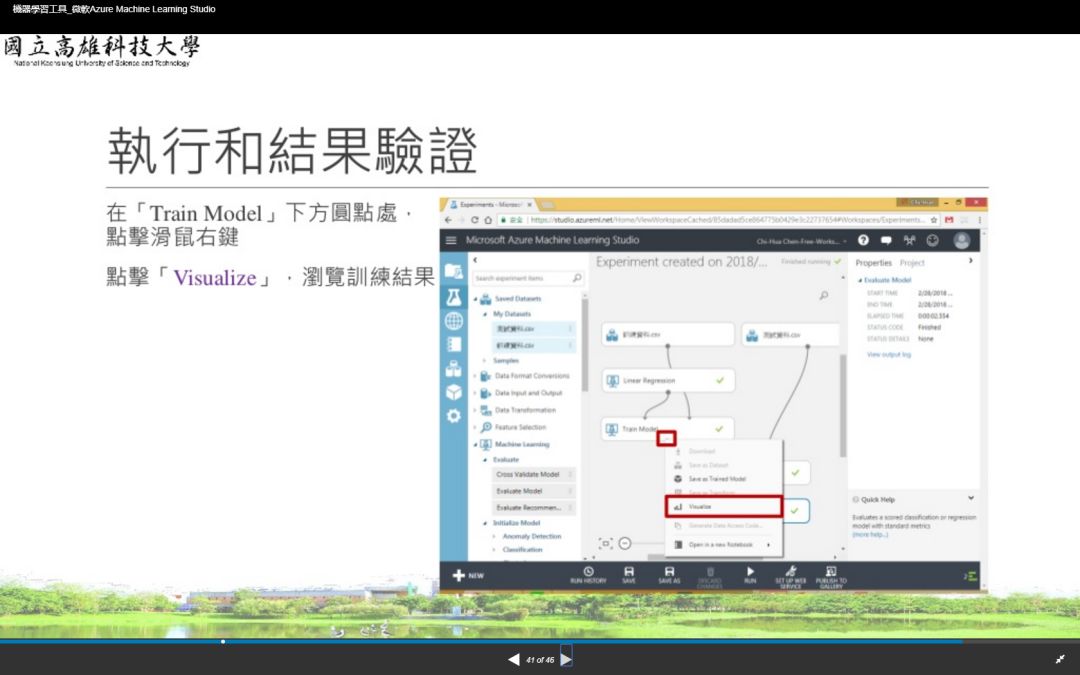Advance to the next slide
This screenshot has height=675, width=1080.
(566, 659)
